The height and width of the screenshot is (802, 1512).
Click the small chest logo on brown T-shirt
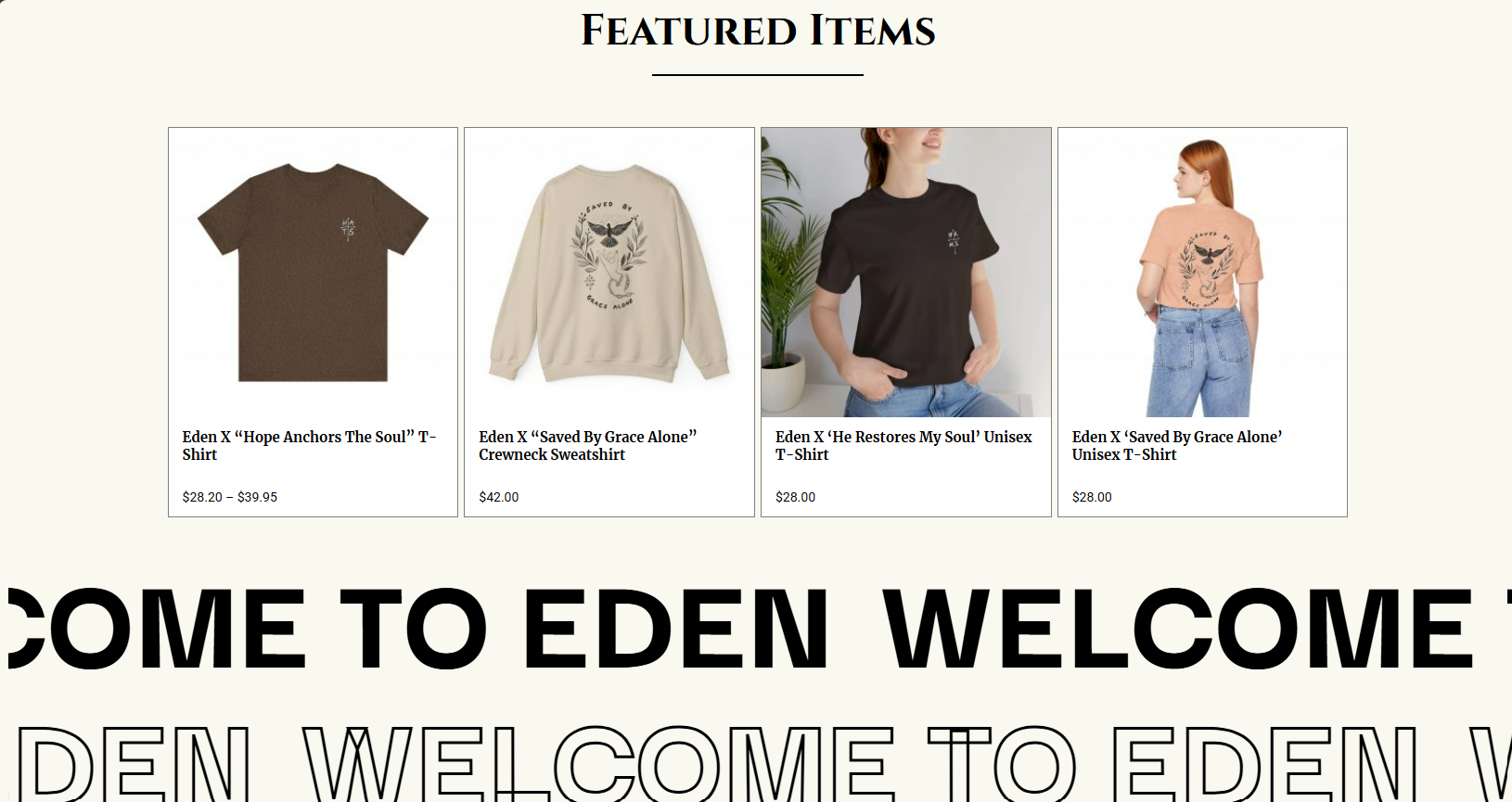(348, 228)
